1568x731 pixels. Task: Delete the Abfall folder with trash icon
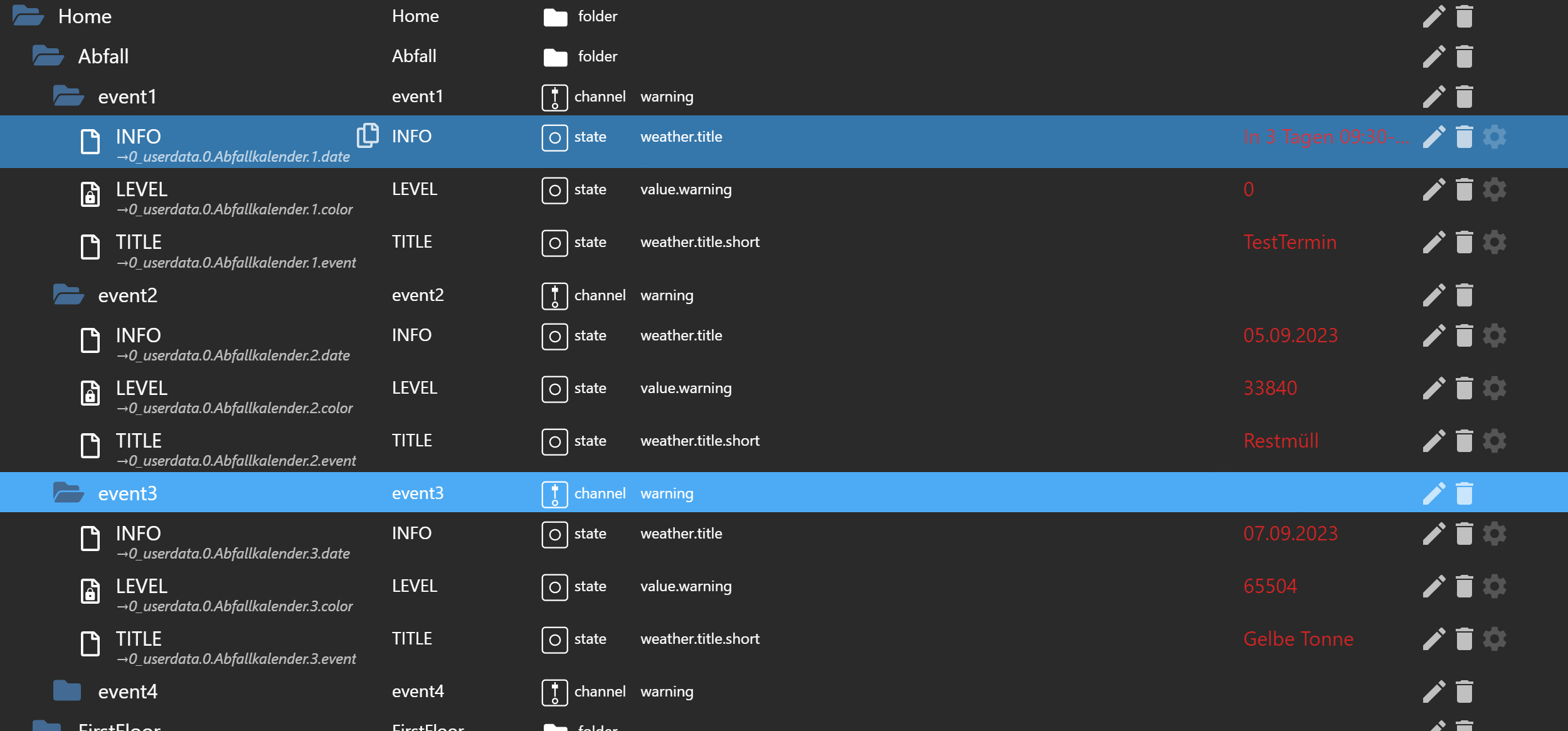(1464, 56)
